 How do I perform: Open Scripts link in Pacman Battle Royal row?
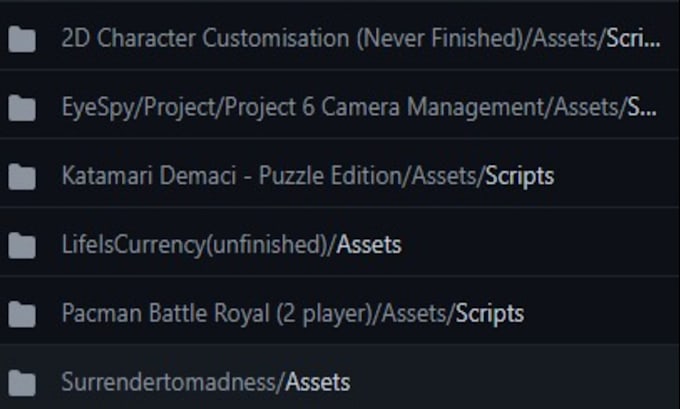[489, 314]
